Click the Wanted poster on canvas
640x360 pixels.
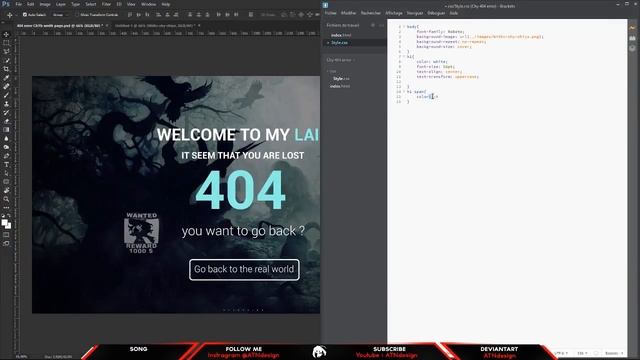coord(141,233)
